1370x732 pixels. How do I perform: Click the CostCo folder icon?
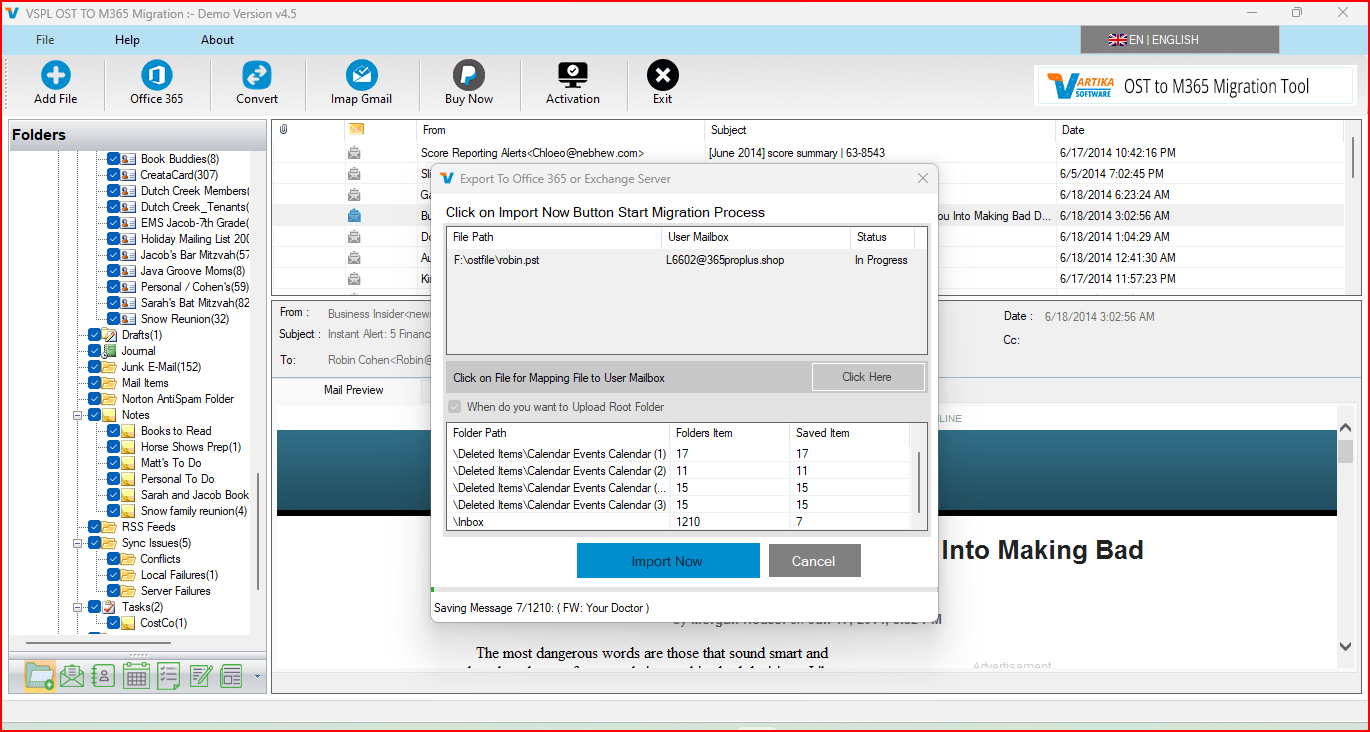(x=129, y=623)
